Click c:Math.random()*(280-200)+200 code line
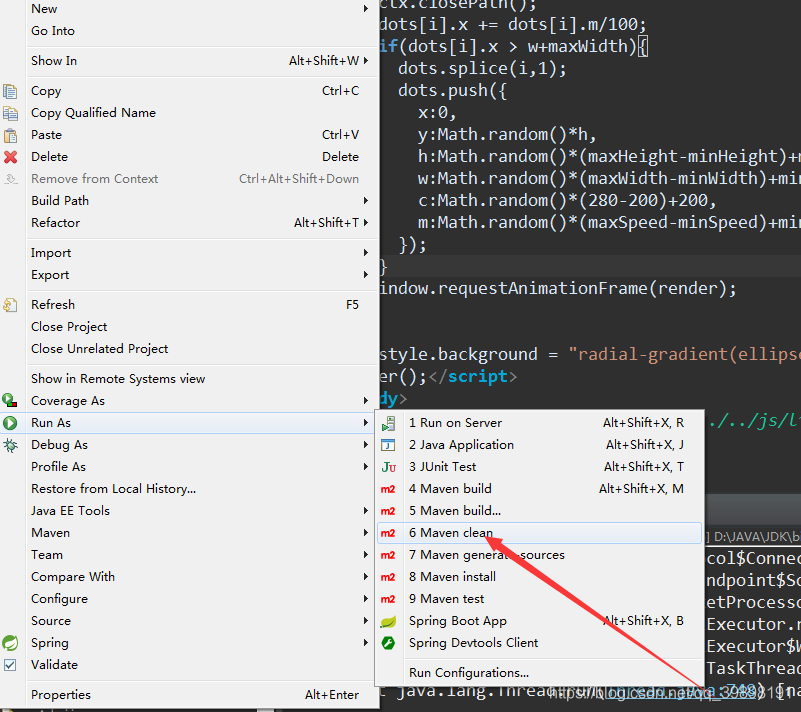 coord(567,200)
